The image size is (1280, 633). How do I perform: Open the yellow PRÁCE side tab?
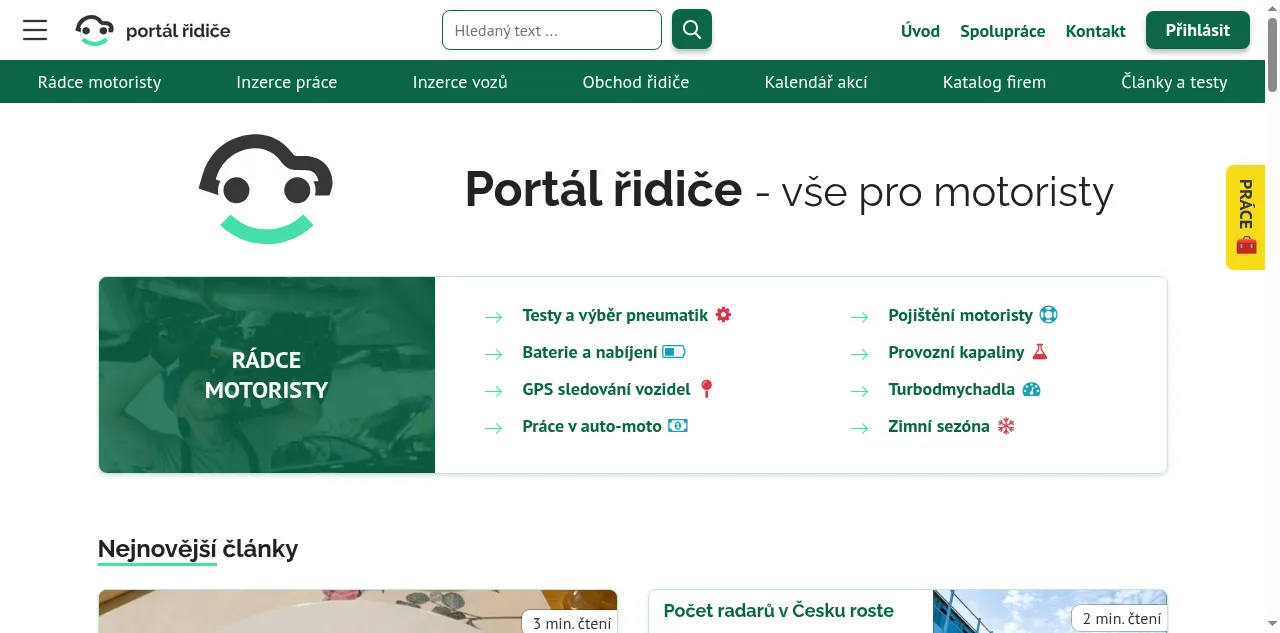tap(1245, 217)
